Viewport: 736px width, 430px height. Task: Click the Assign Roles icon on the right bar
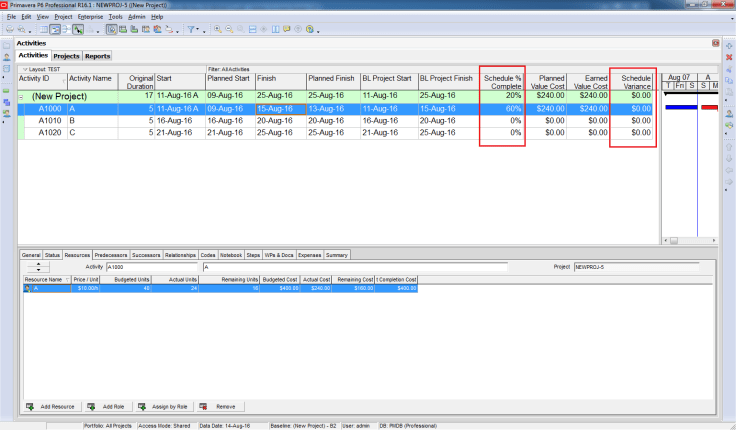pyautogui.click(x=729, y=125)
